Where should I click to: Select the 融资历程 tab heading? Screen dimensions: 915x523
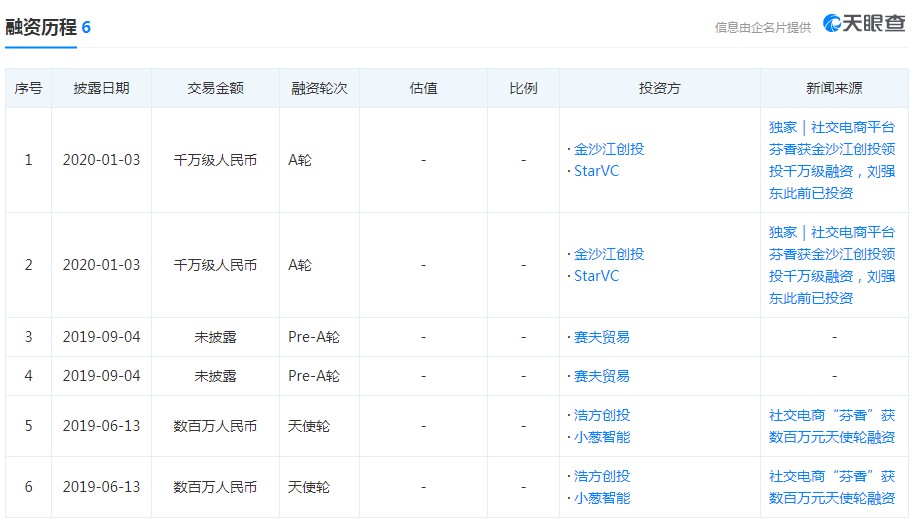(41, 27)
